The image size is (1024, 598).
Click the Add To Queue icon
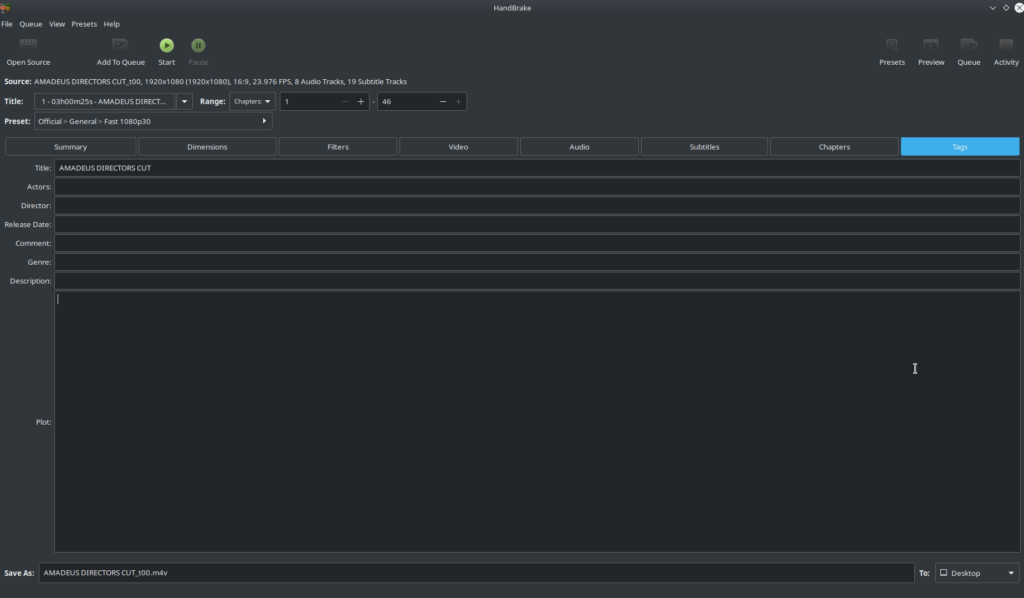point(120,44)
